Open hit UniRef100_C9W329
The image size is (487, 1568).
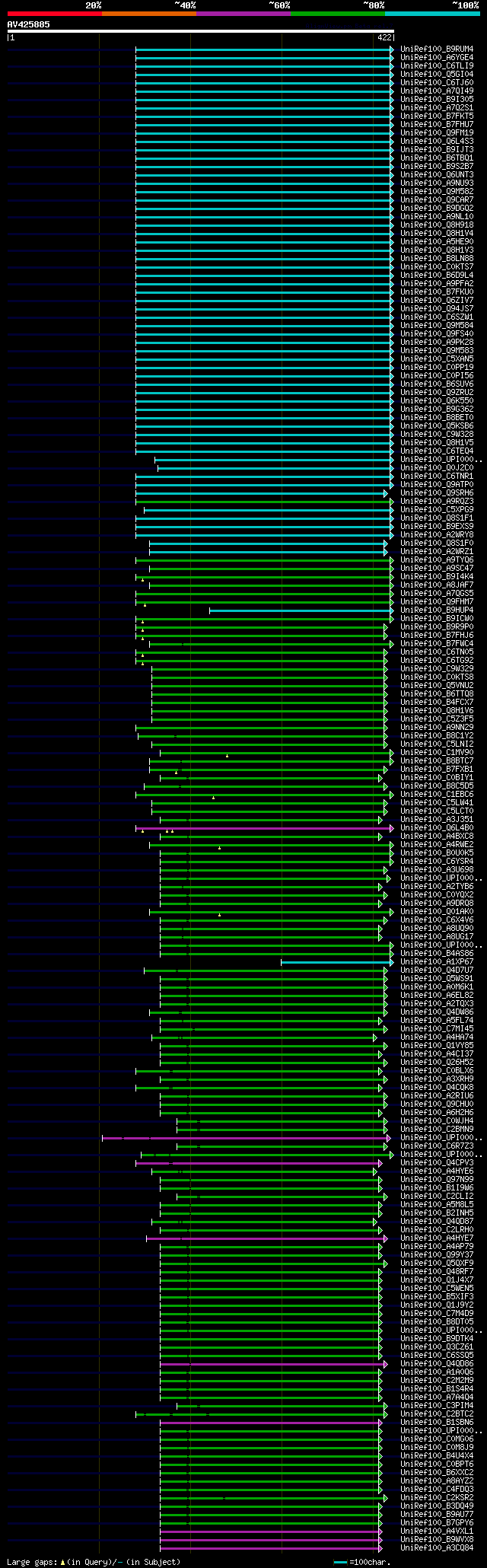[437, 669]
